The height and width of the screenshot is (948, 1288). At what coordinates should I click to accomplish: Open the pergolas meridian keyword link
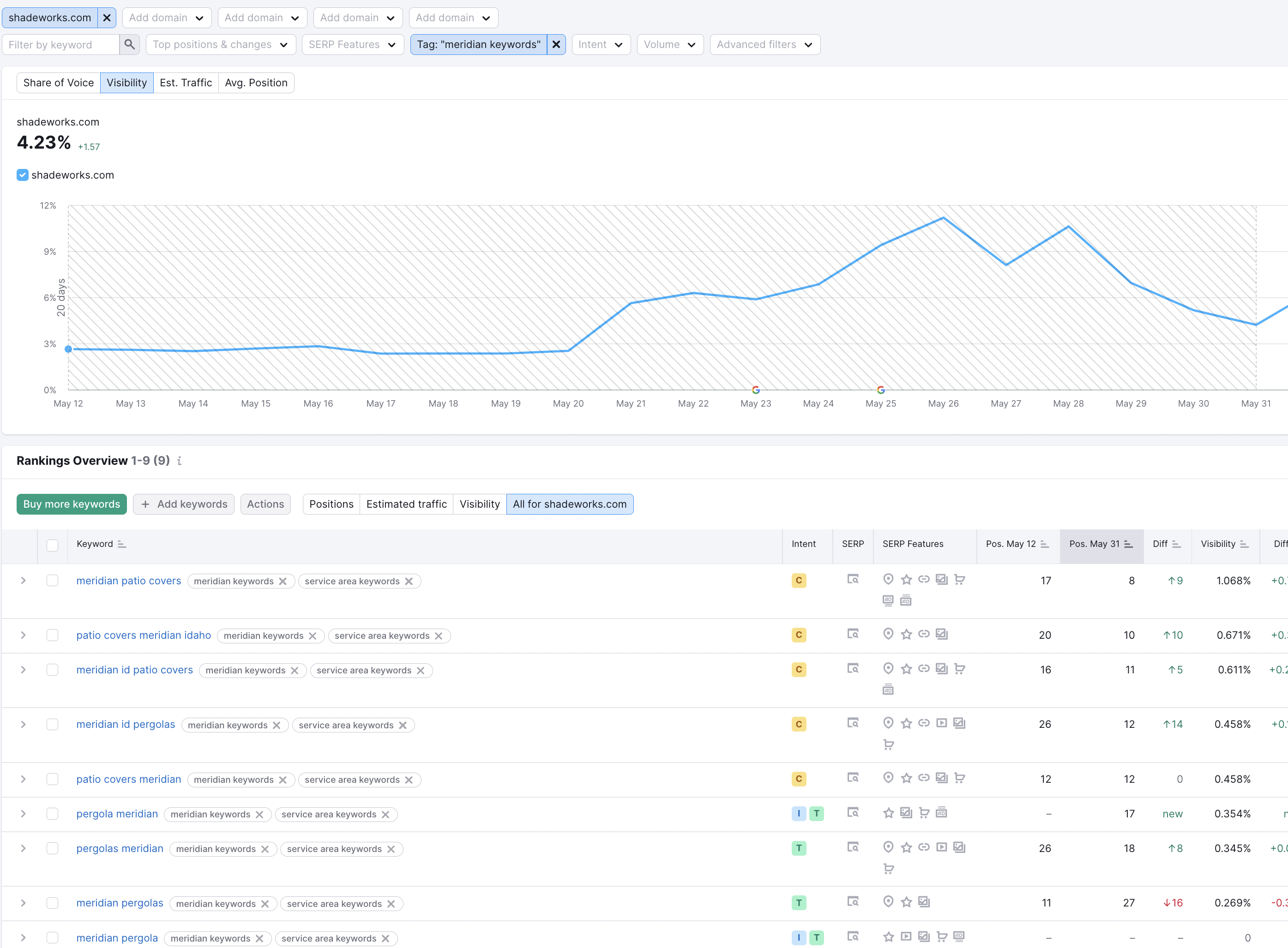tap(120, 848)
